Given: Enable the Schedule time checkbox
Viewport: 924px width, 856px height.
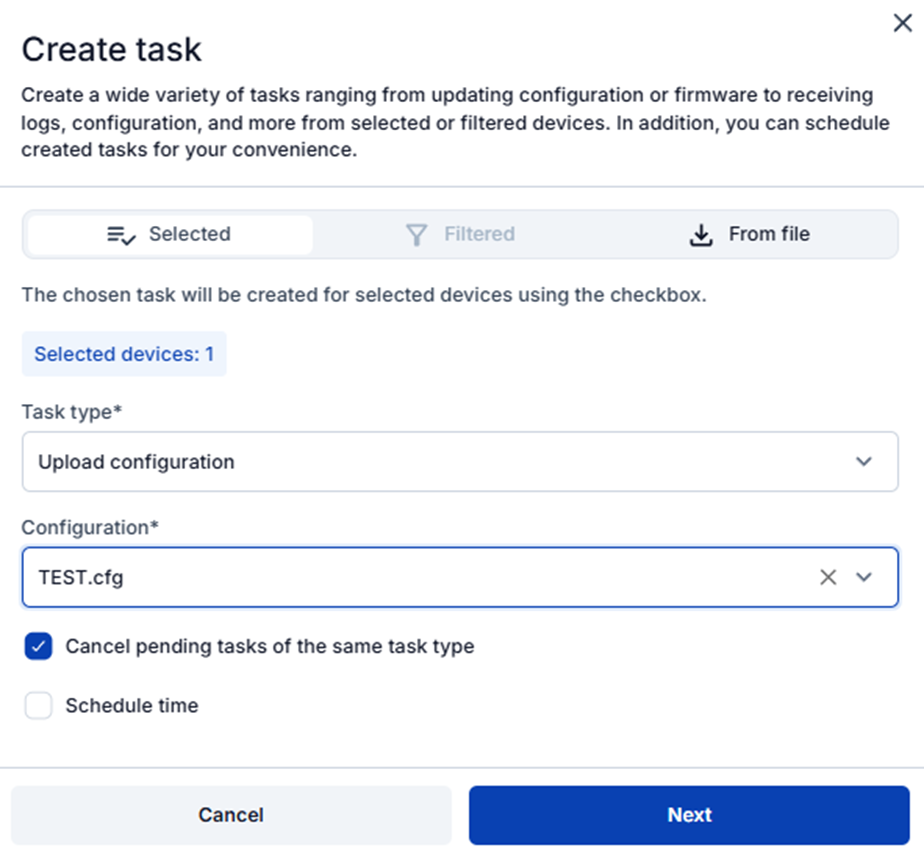Looking at the screenshot, I should (38, 705).
